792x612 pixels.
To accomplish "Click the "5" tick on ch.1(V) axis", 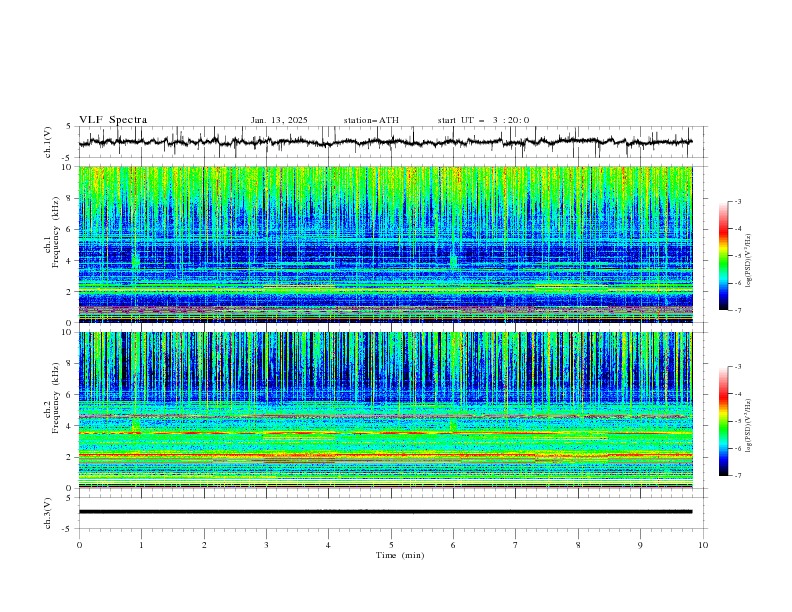I will coord(69,127).
